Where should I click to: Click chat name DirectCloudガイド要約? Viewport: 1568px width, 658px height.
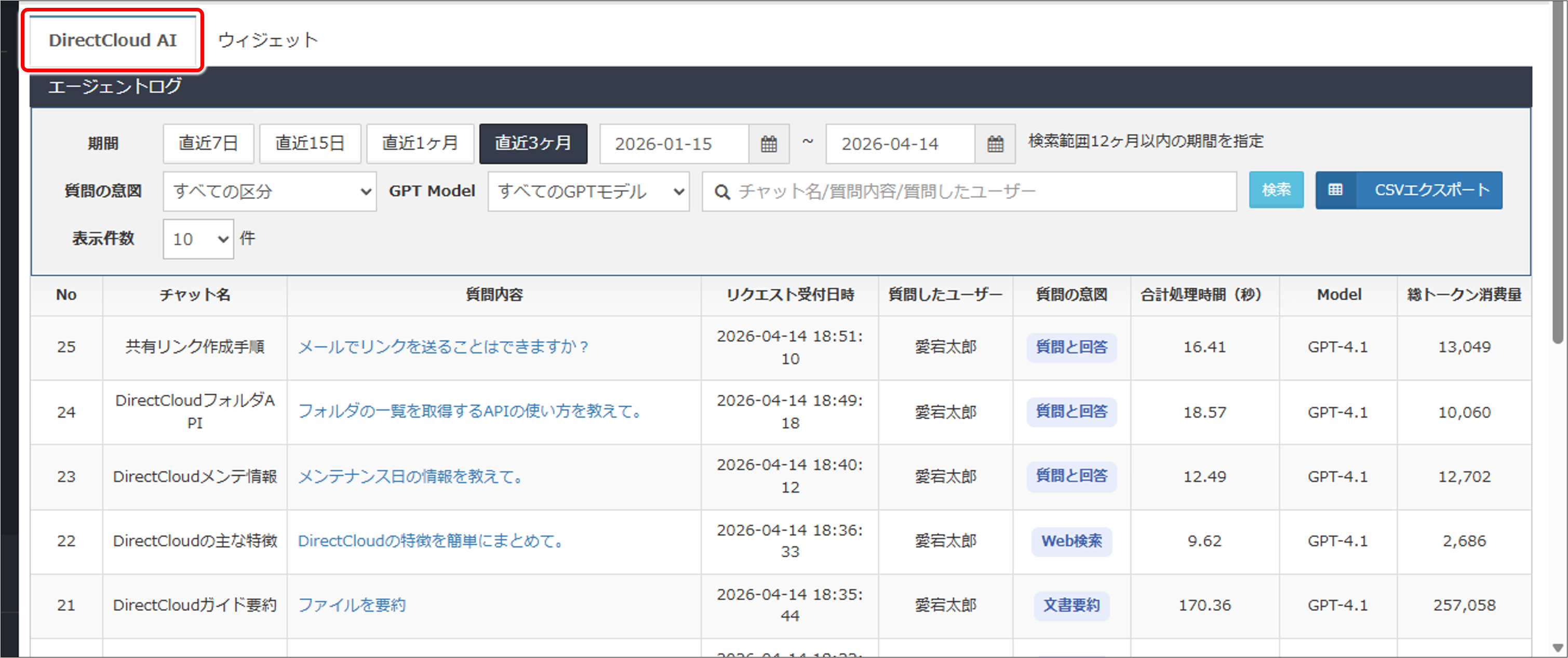pyautogui.click(x=195, y=606)
